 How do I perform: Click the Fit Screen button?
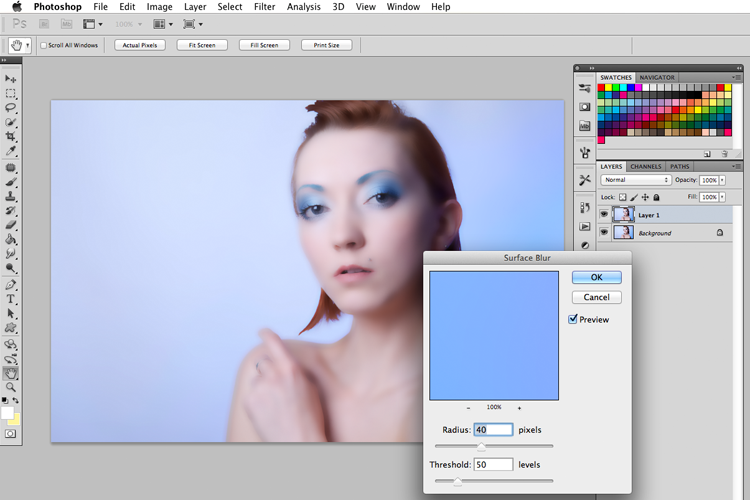pos(202,45)
